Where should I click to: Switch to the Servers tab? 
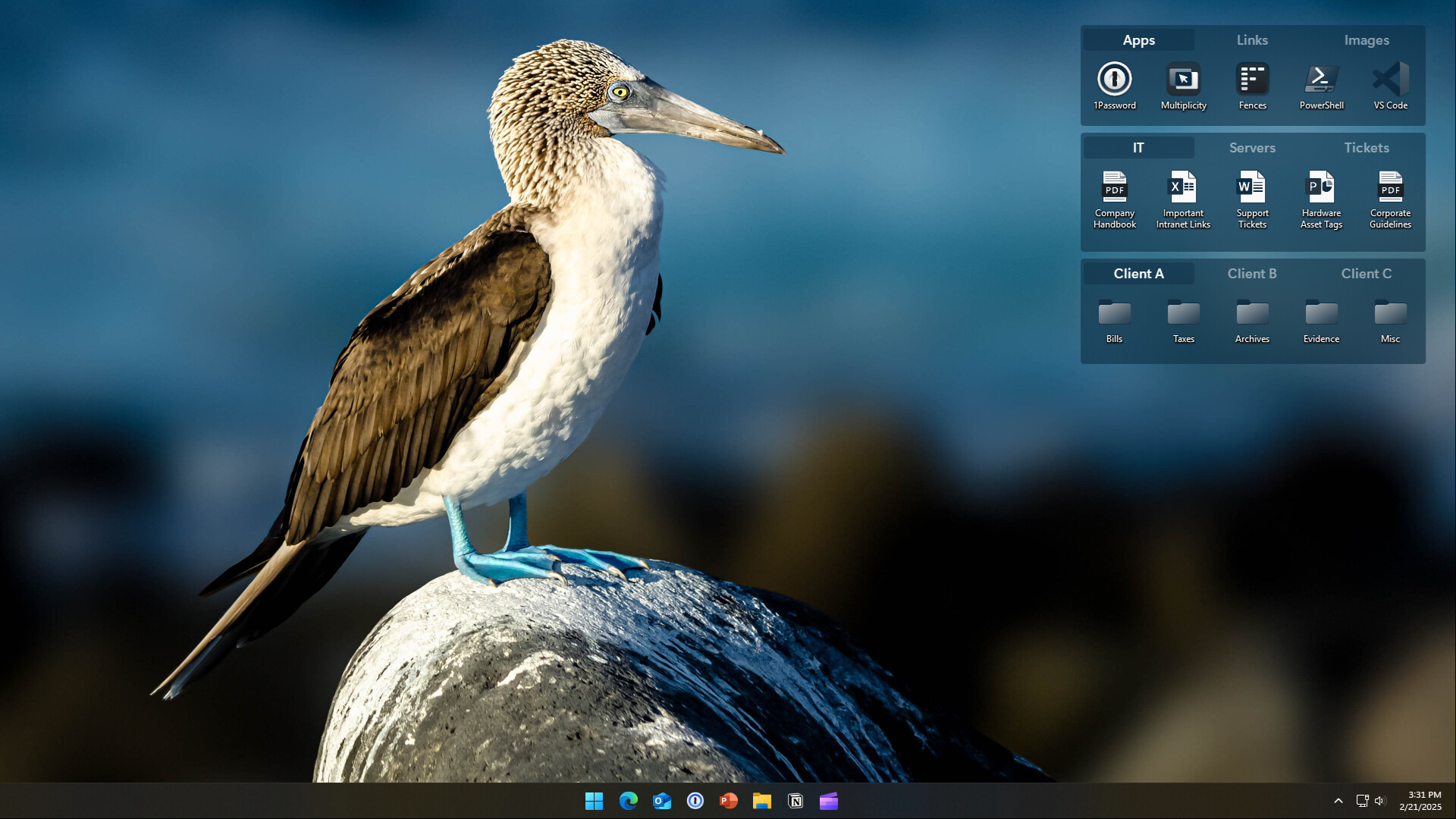tap(1252, 148)
